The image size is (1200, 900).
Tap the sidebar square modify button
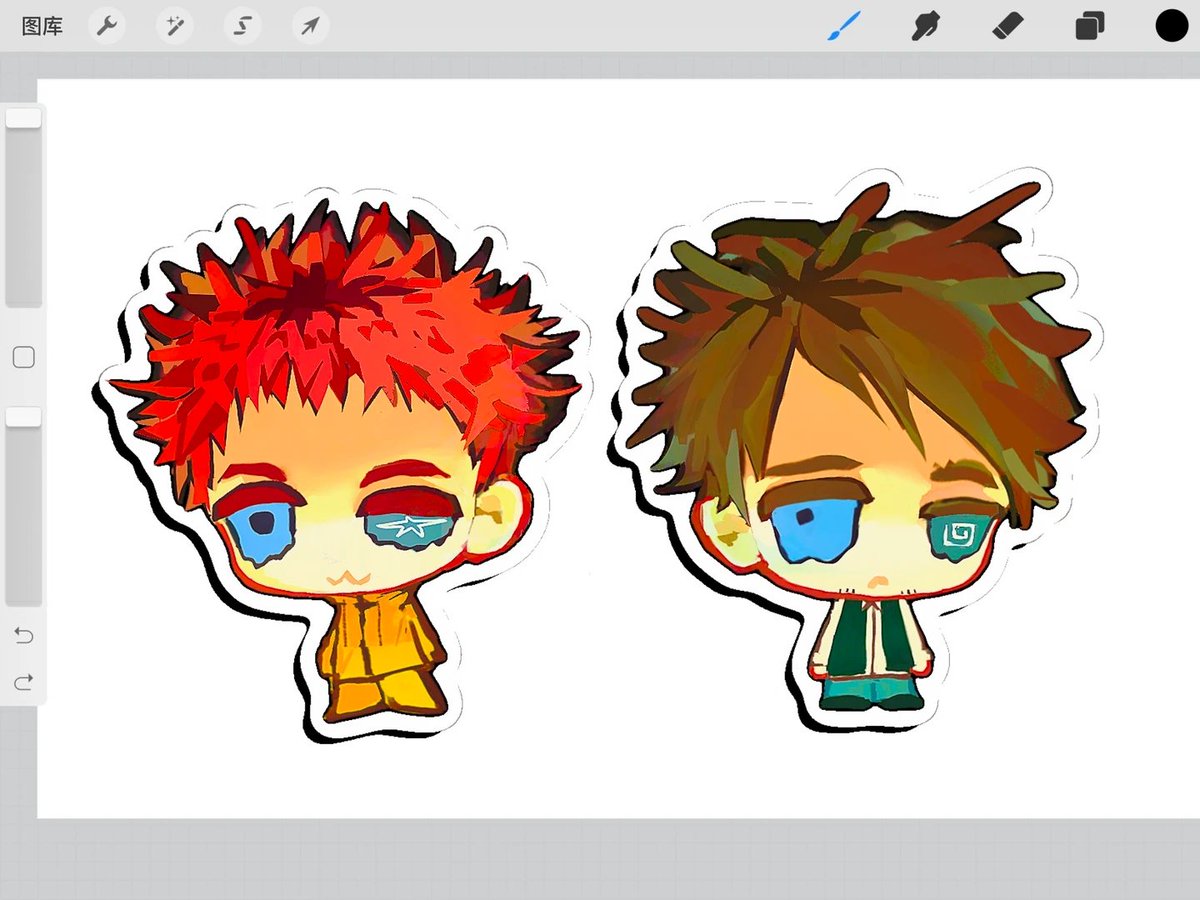click(23, 357)
